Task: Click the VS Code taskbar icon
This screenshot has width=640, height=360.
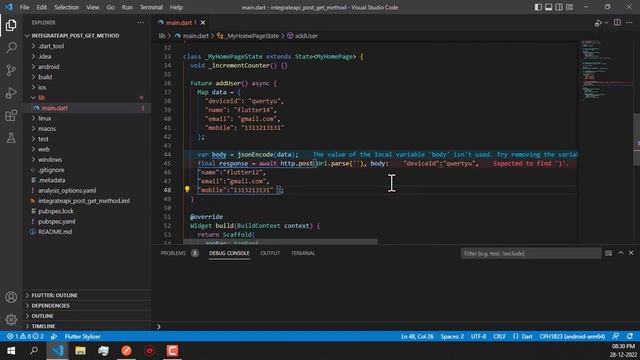Action: 58,351
